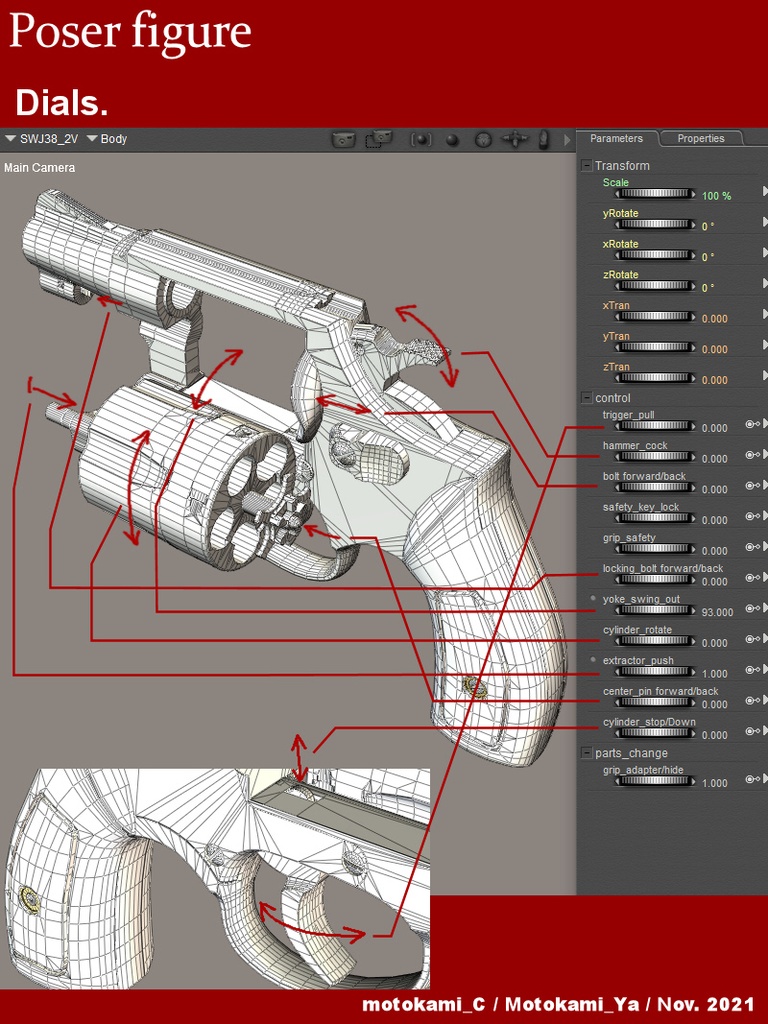Click the grip_adapter/hide dial
Image resolution: width=768 pixels, height=1024 pixels.
tap(655, 781)
